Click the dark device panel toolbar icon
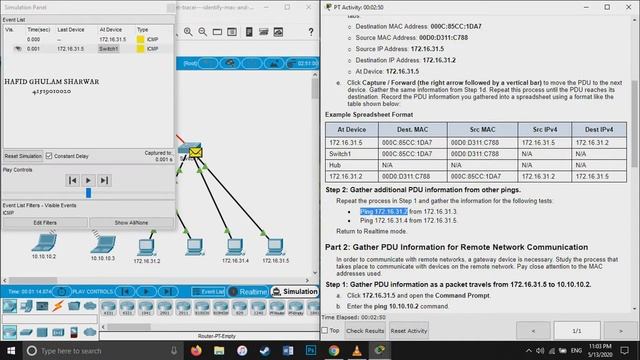This screenshot has height=360, width=640. [249, 32]
